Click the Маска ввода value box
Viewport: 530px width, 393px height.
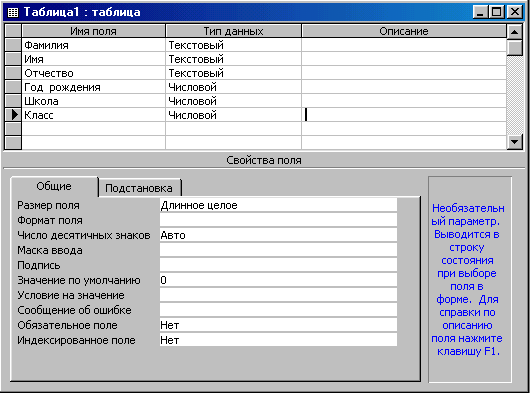[x=278, y=250]
